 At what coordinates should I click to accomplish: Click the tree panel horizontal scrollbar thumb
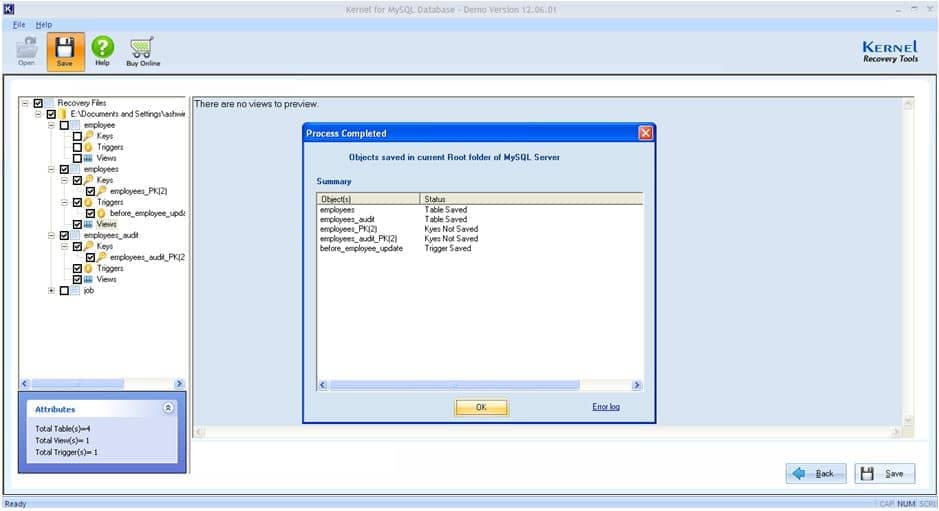pos(78,383)
